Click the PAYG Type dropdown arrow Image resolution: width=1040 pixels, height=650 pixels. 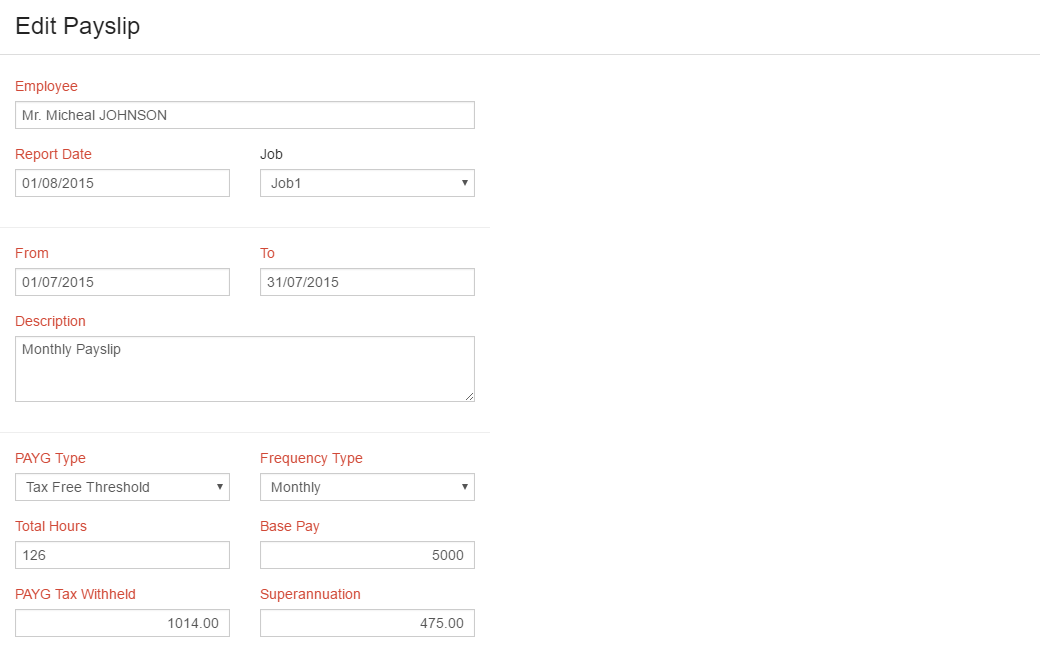(x=220, y=487)
